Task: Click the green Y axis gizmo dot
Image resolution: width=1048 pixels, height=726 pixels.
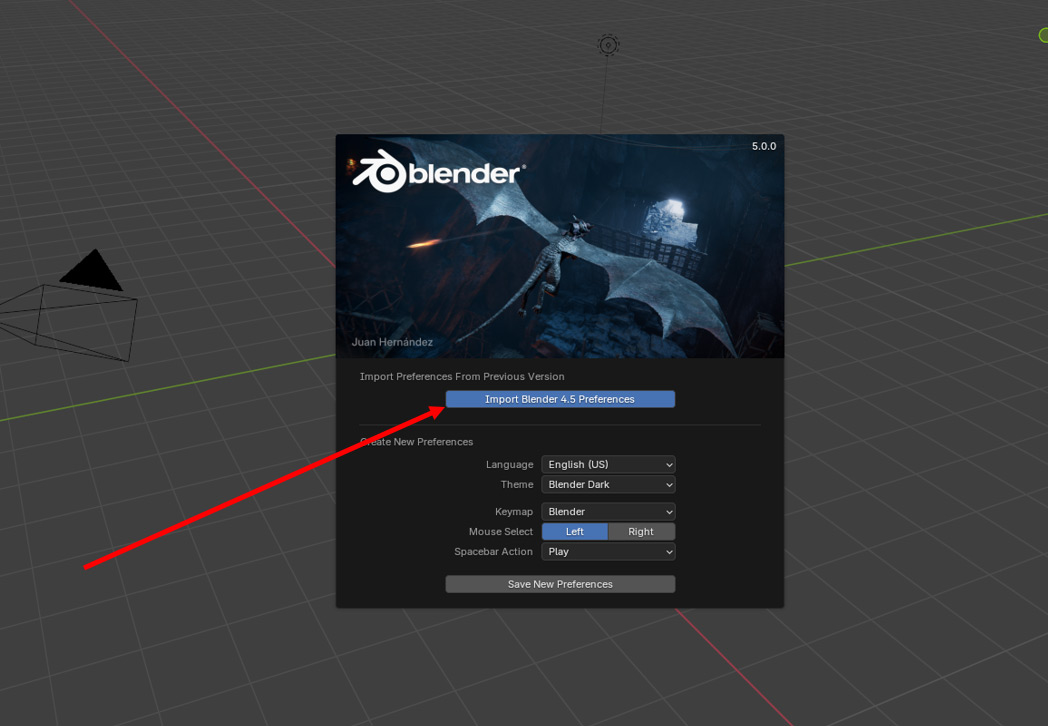Action: (1043, 35)
